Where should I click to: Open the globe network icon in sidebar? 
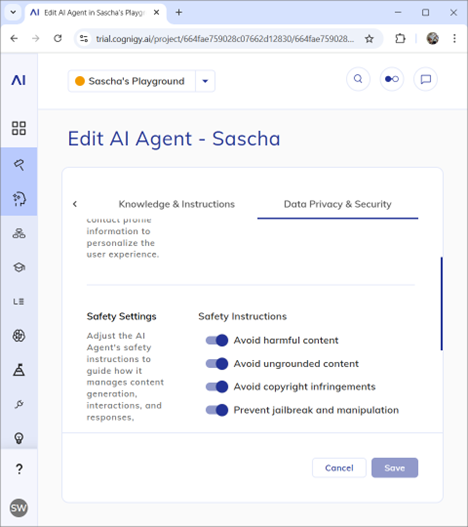(19, 335)
